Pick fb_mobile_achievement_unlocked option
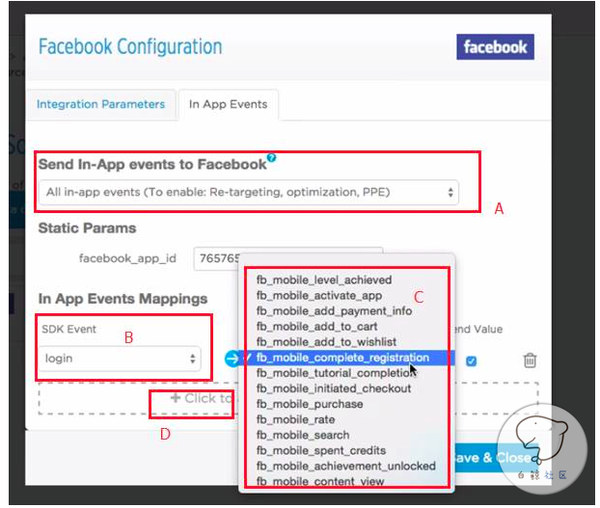Viewport: 600px width, 508px height. (346, 466)
